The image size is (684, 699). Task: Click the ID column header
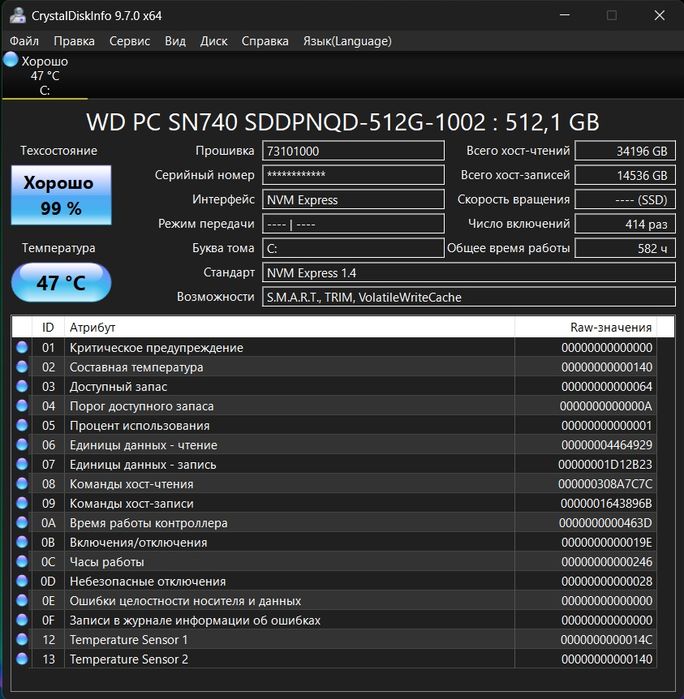click(48, 327)
